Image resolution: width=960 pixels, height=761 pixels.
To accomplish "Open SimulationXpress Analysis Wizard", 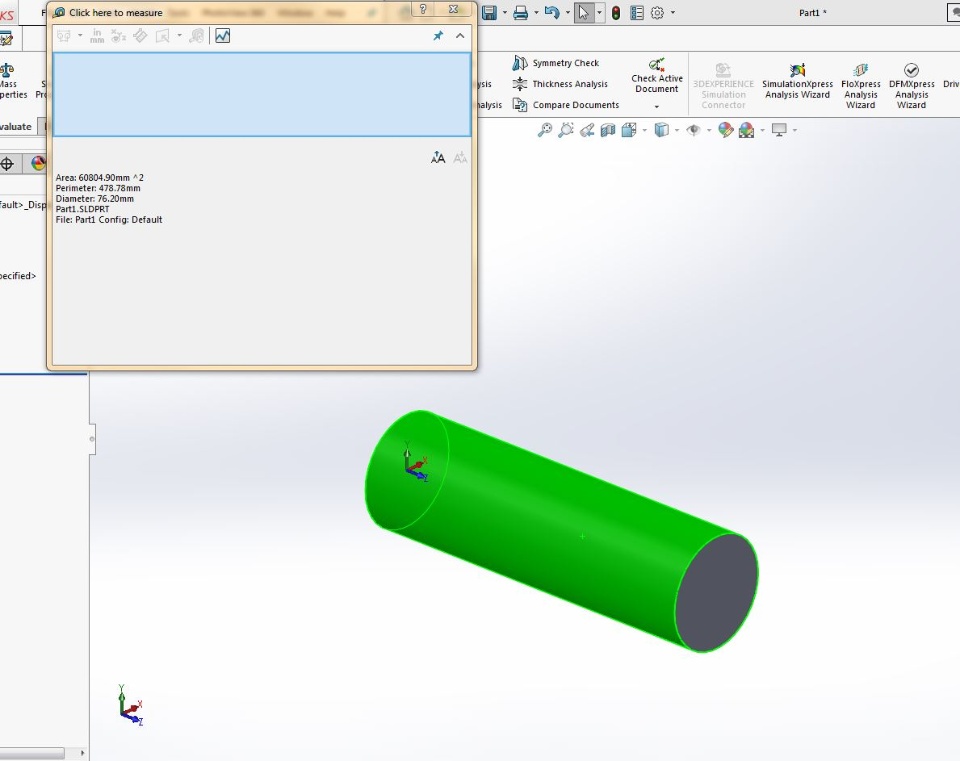I will (797, 81).
